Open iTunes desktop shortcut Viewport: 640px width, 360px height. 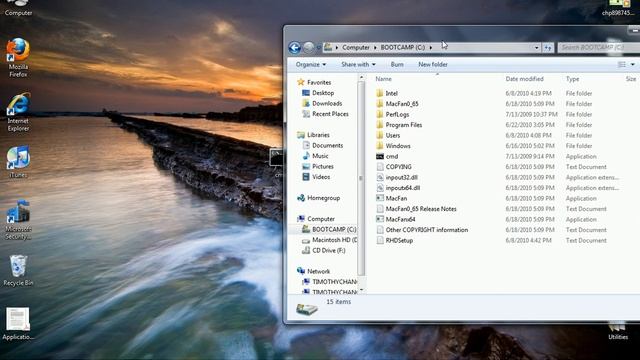[18, 162]
